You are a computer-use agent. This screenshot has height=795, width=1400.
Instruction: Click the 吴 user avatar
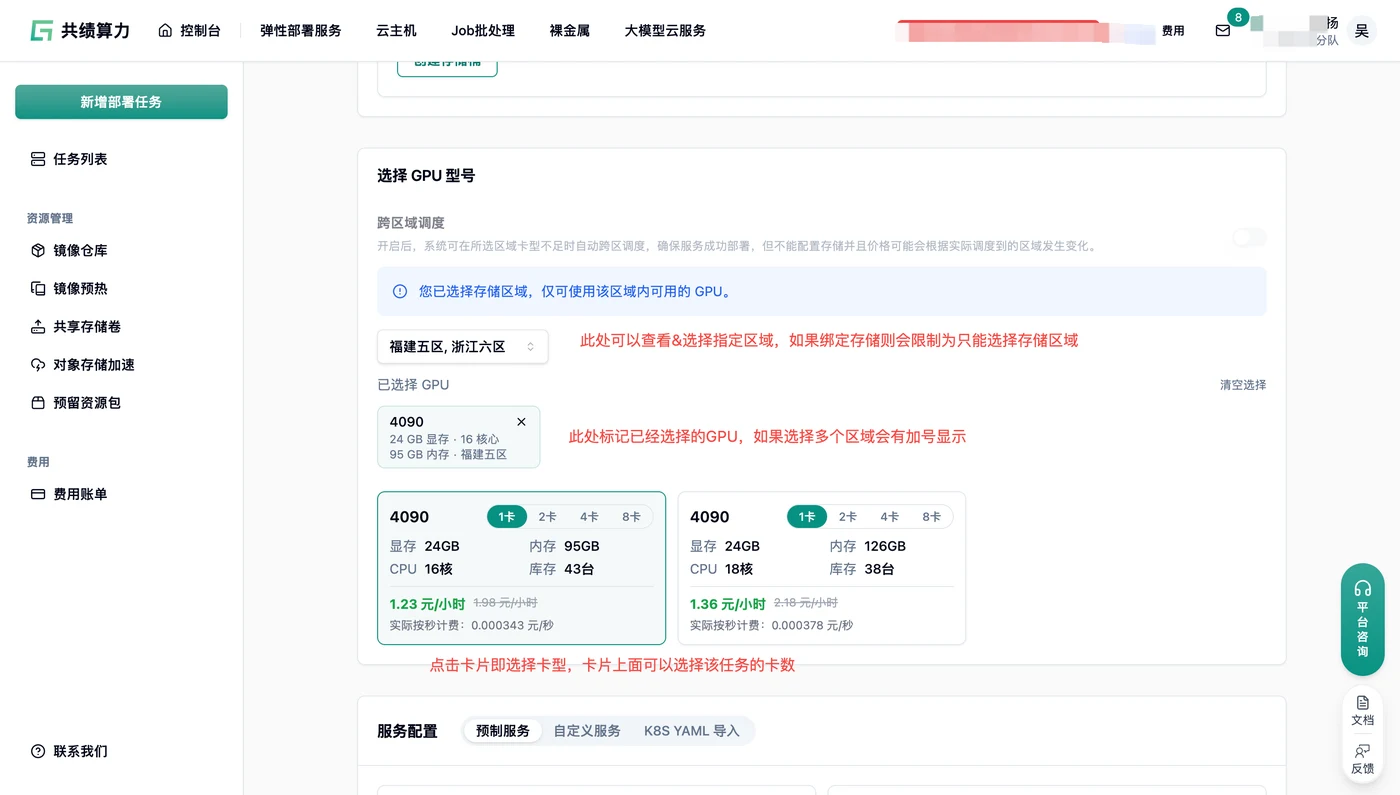click(x=1361, y=31)
